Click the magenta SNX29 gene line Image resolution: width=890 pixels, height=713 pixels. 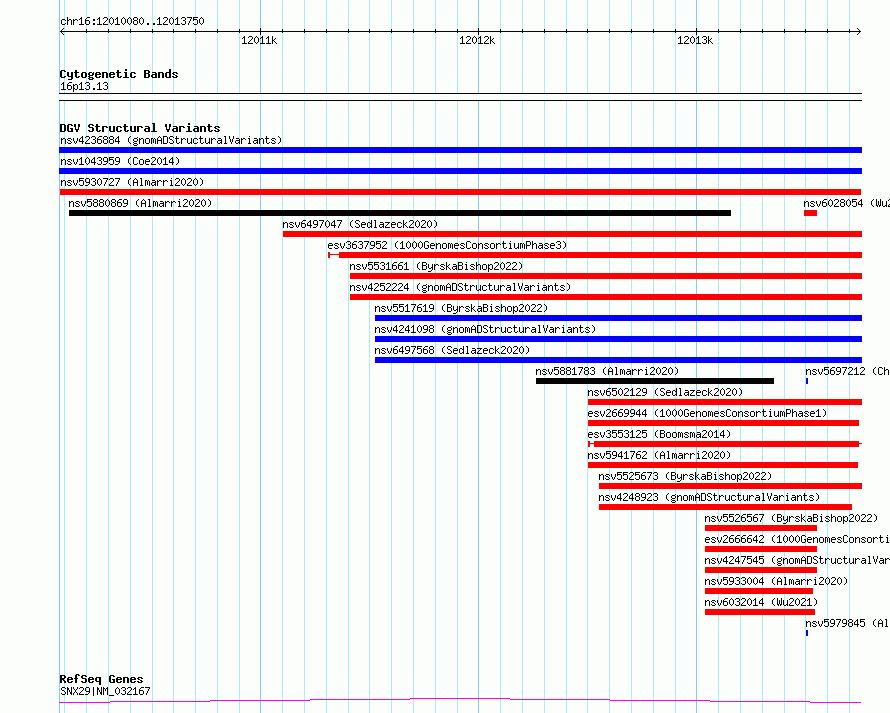(x=460, y=701)
